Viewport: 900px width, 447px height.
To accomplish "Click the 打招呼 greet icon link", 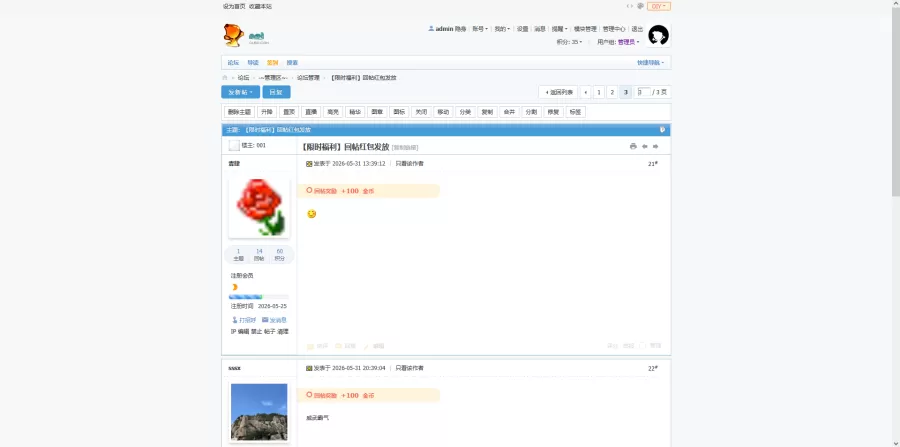I will [244, 320].
